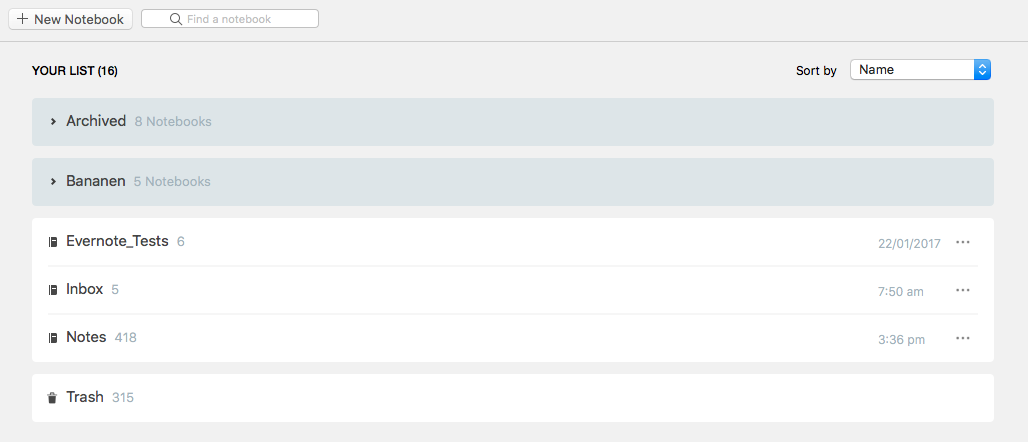Expand the Bananen stack chevron

pyautogui.click(x=53, y=182)
